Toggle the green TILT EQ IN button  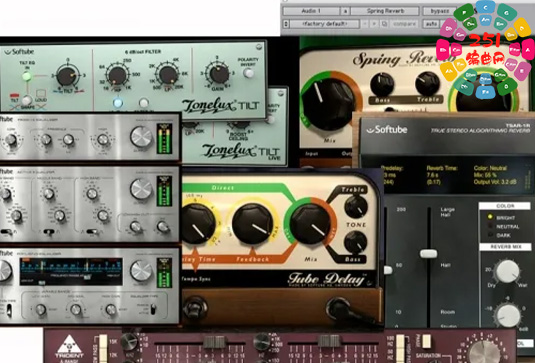tap(26, 76)
